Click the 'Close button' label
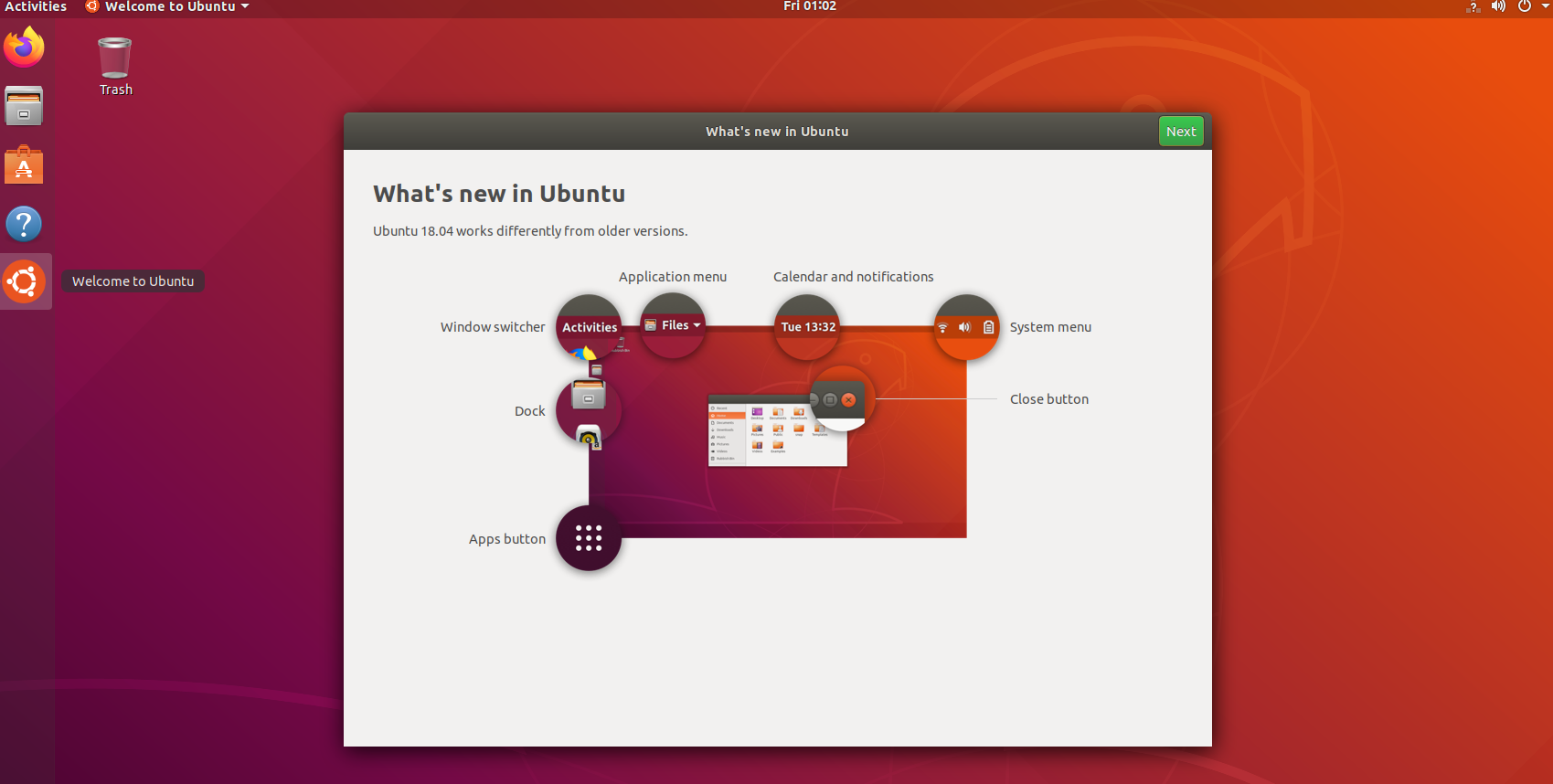Image resolution: width=1553 pixels, height=784 pixels. (x=1049, y=399)
